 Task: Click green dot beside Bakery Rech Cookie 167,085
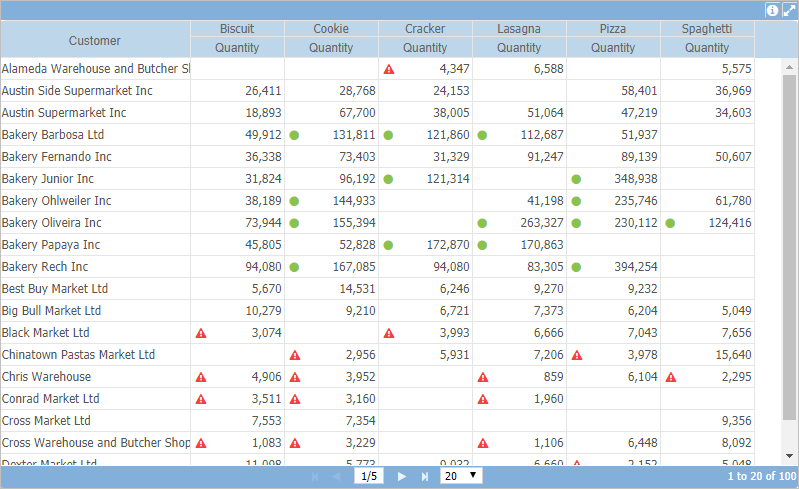[294, 267]
